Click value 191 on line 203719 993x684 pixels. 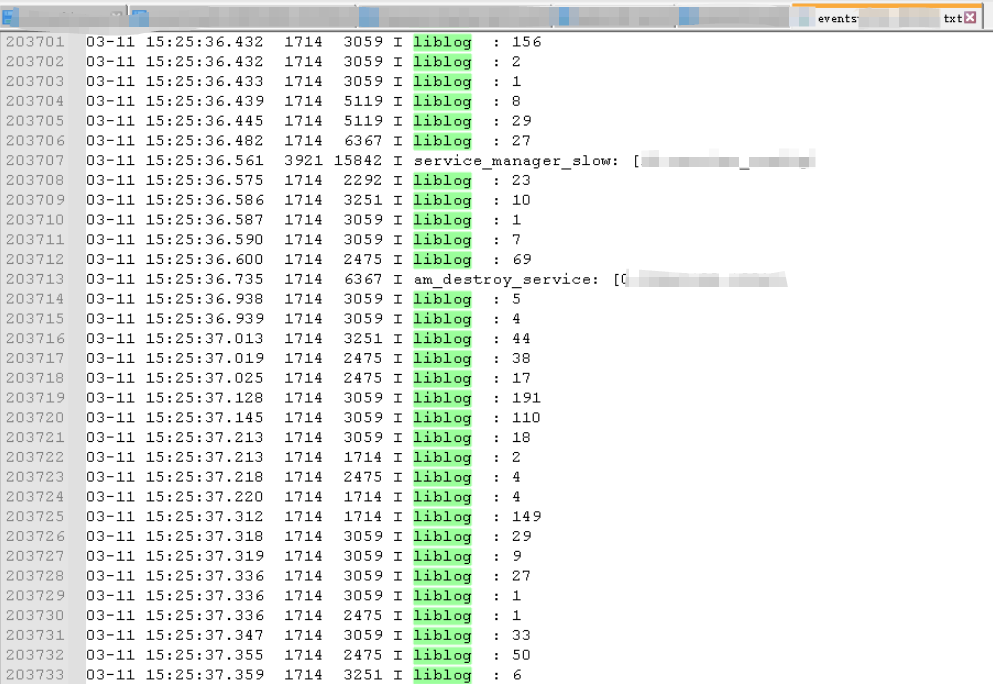point(526,398)
